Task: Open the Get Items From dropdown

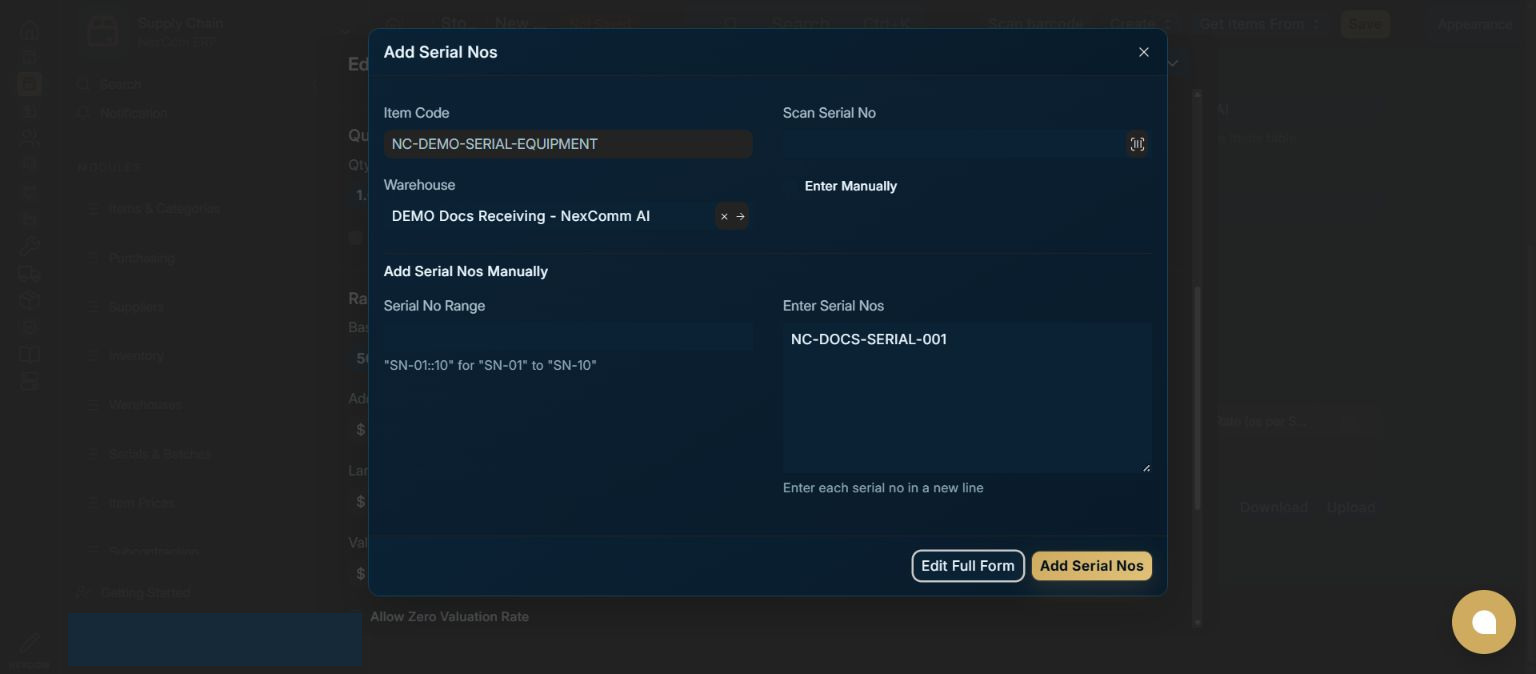Action: tap(1260, 24)
